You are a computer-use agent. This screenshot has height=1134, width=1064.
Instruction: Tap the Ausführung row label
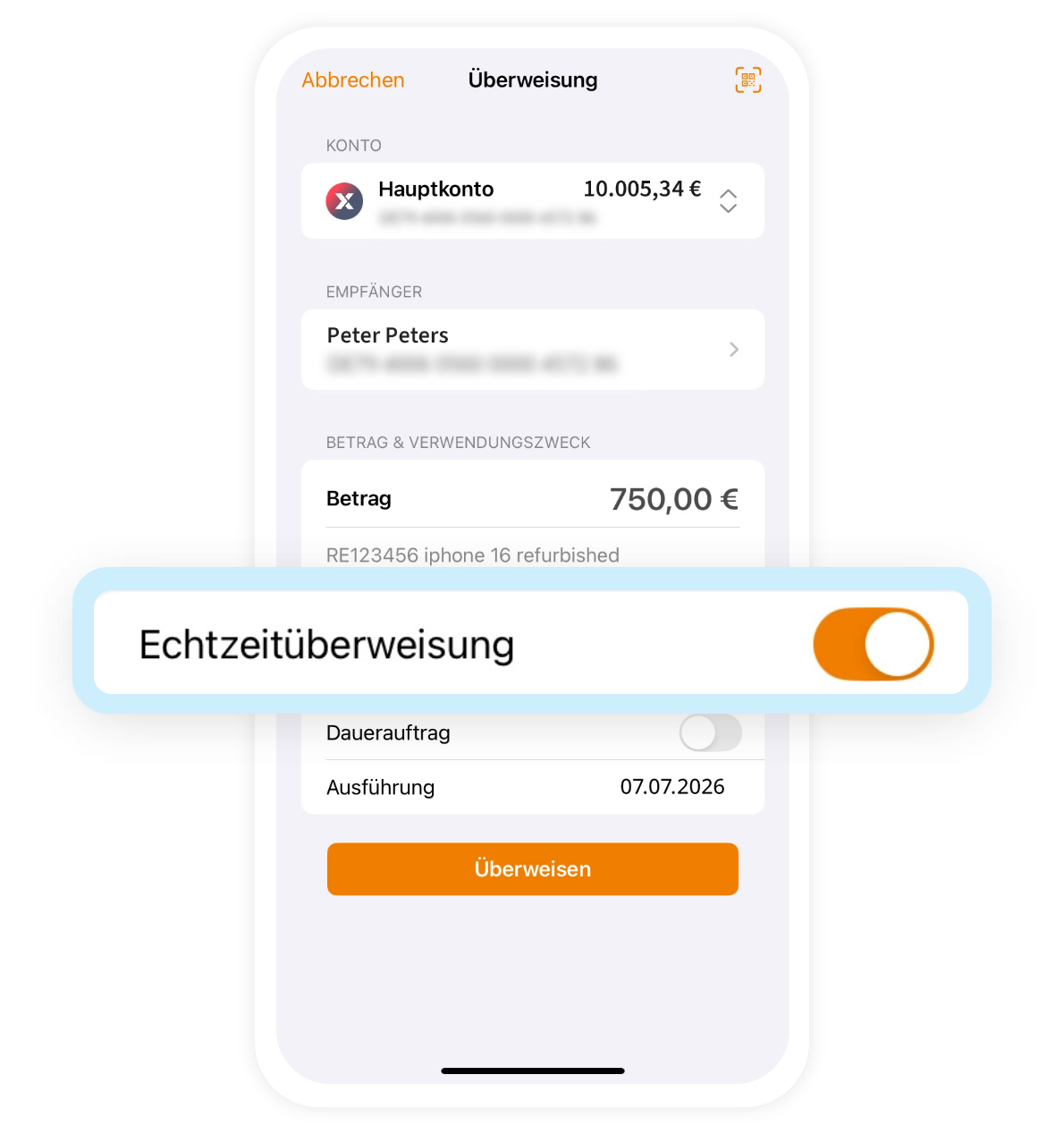coord(381,787)
